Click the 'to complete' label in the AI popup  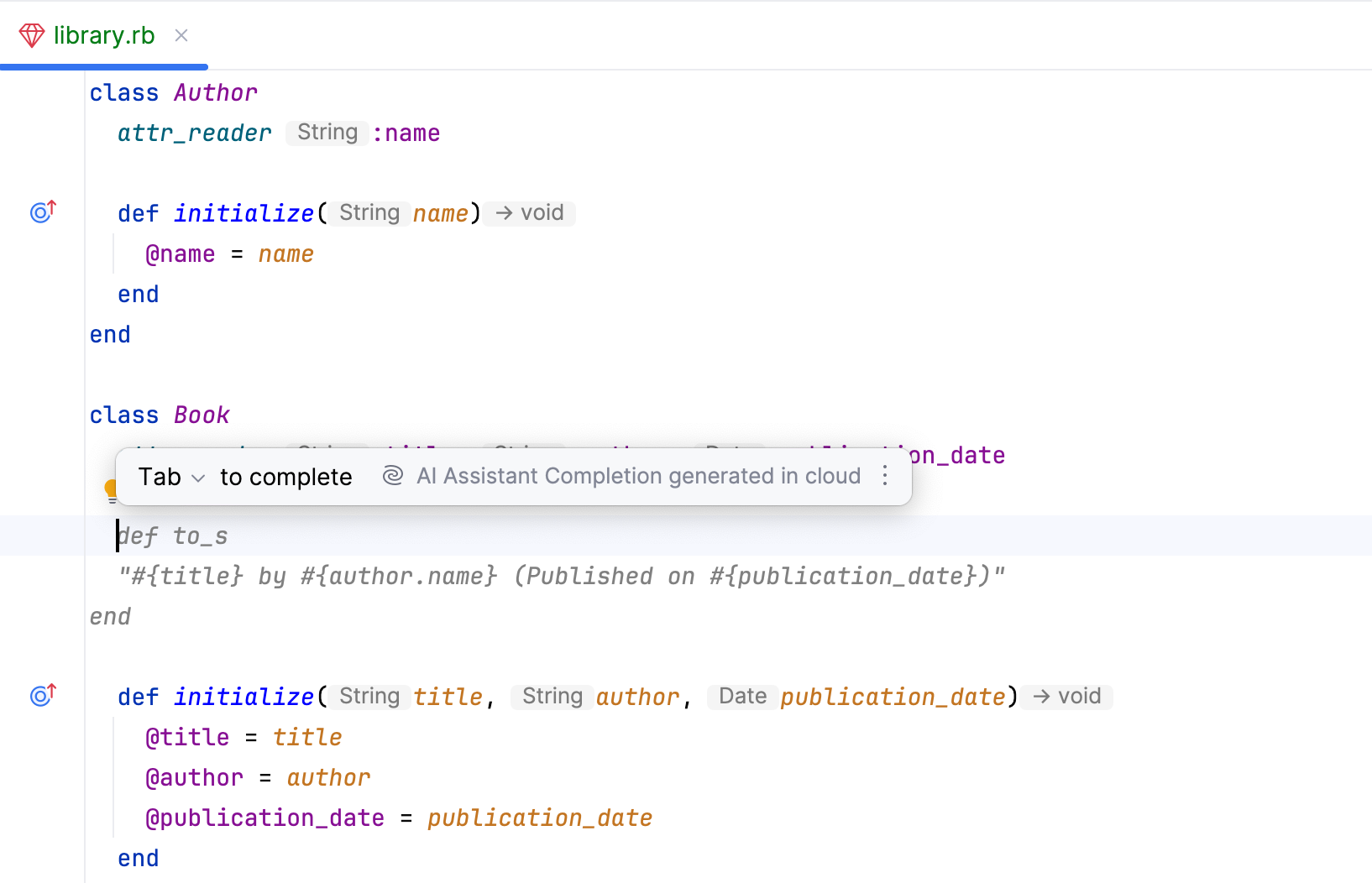coord(285,477)
